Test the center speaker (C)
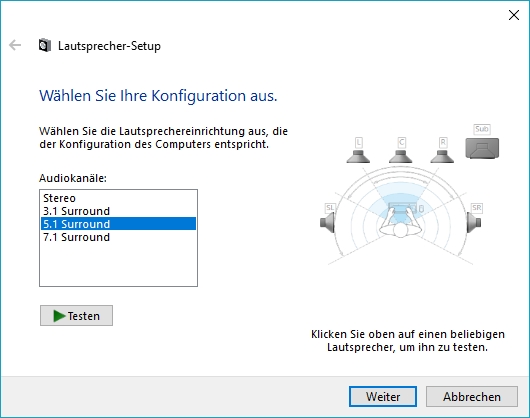Viewport: 530px width, 418px height. pos(401,156)
